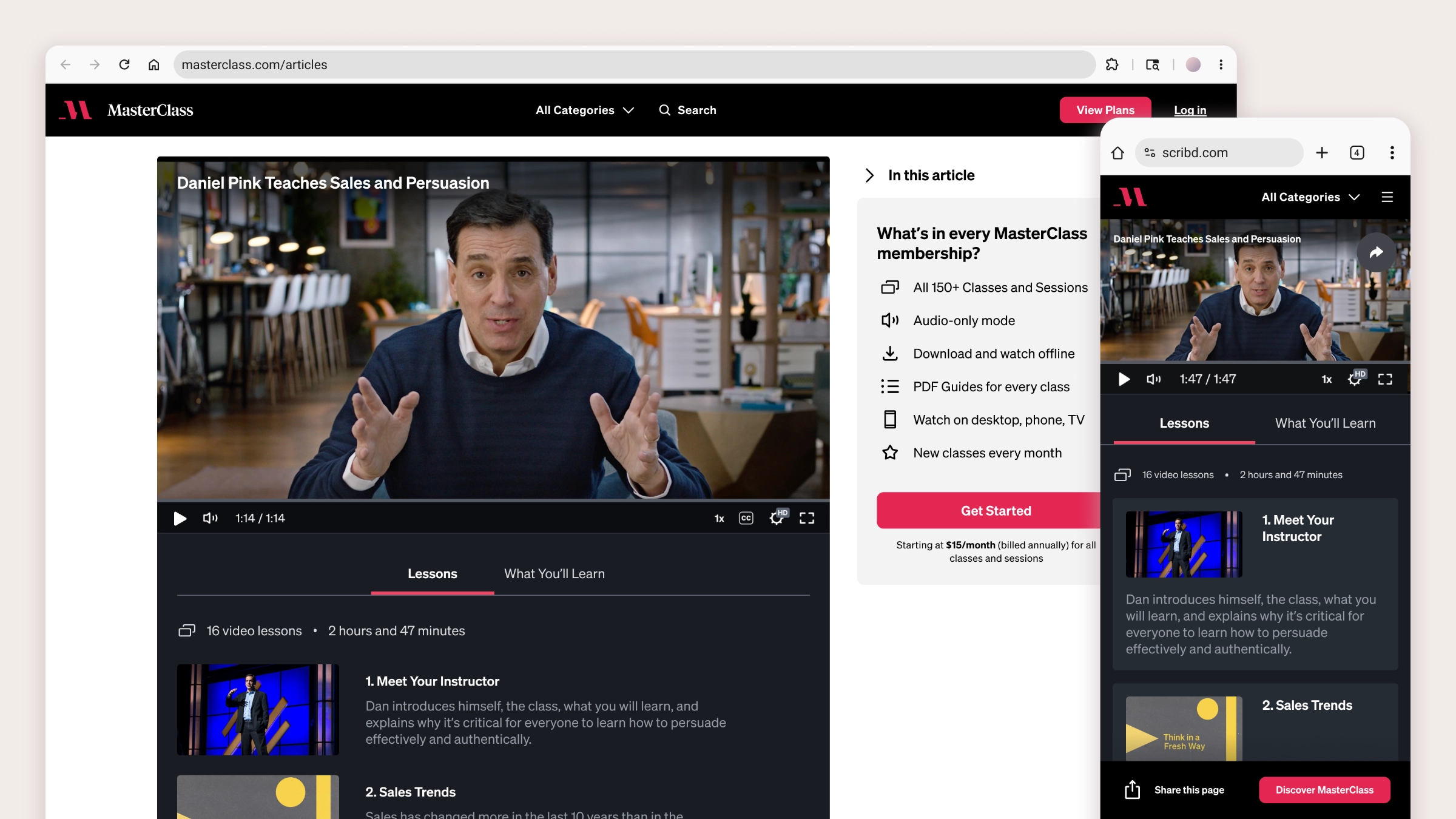Open Sales Trends thumbnail on mobile

click(x=1184, y=728)
